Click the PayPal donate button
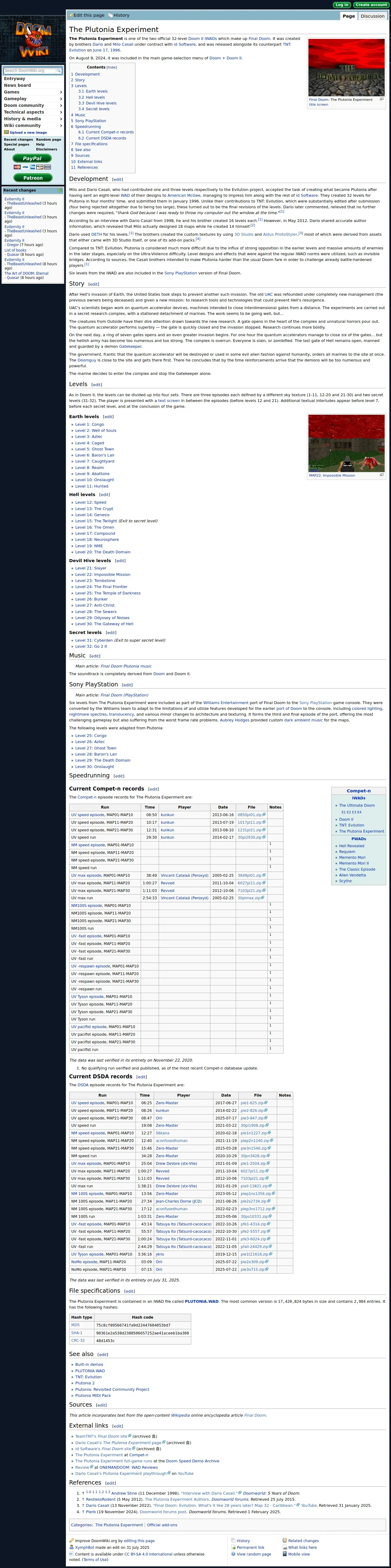Image resolution: width=391 pixels, height=1568 pixels. pyautogui.click(x=32, y=158)
